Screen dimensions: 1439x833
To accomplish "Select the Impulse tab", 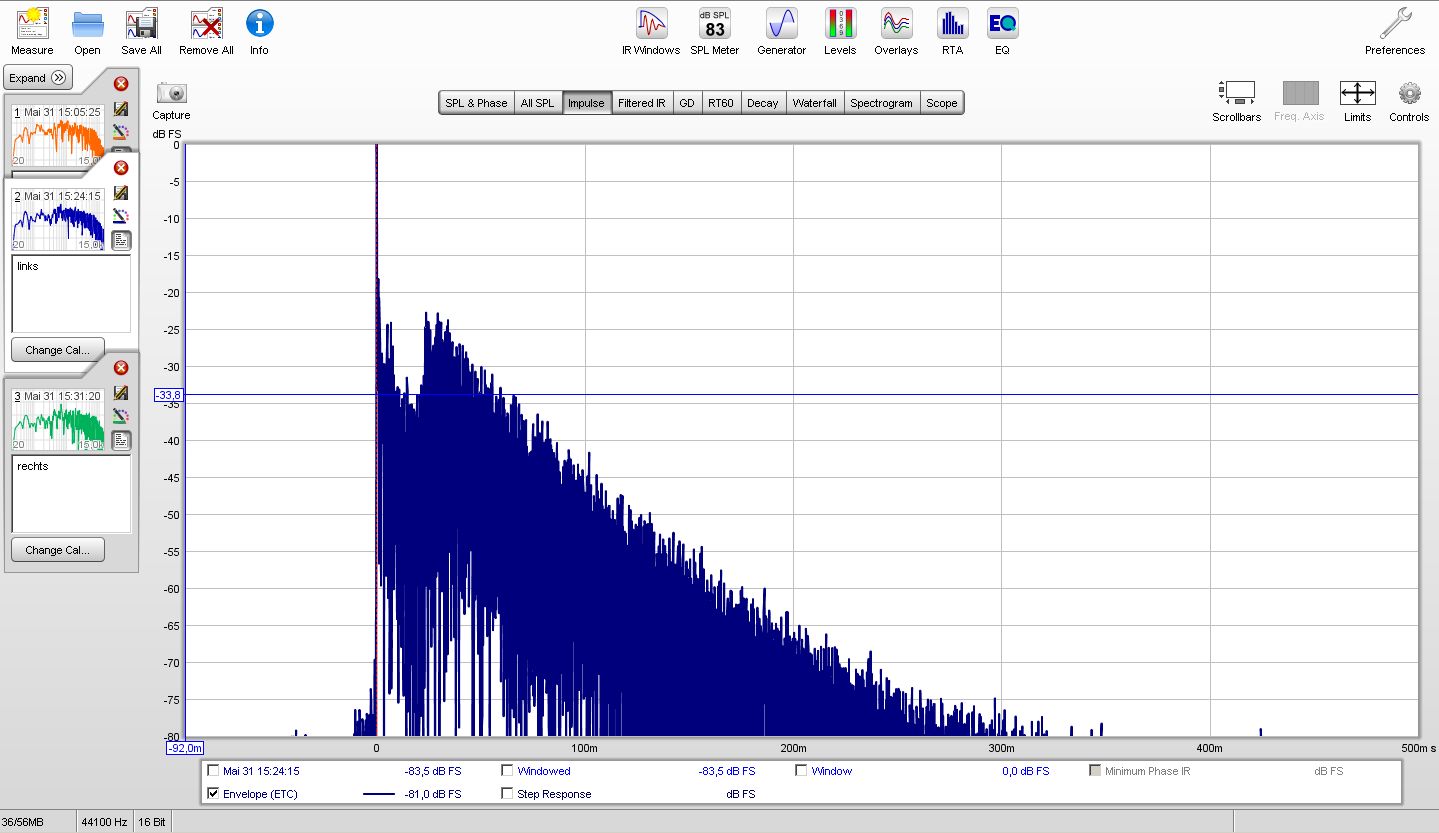I will coord(586,103).
